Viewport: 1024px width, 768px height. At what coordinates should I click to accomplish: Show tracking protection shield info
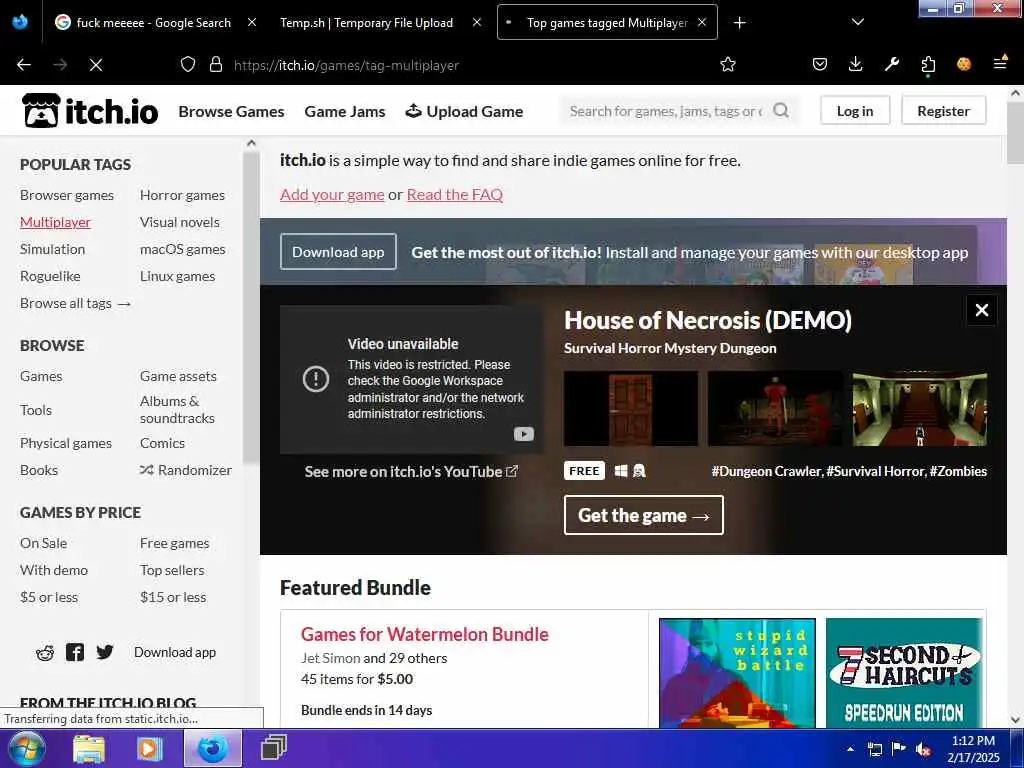pyautogui.click(x=188, y=65)
